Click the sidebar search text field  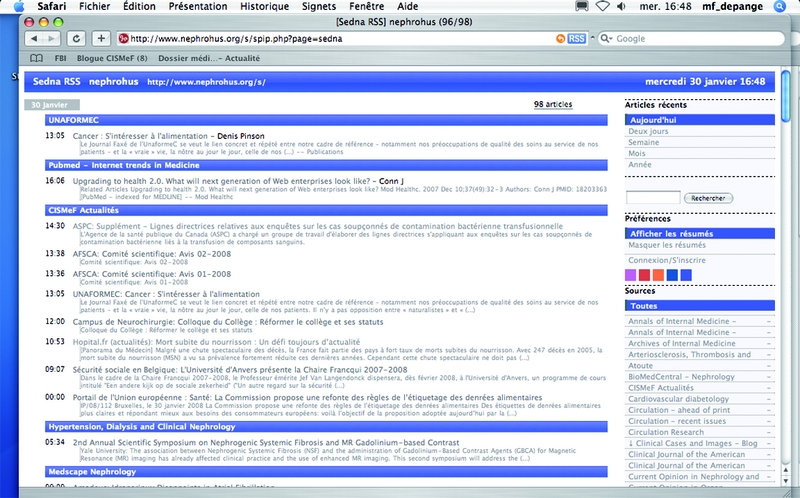[x=652, y=198]
